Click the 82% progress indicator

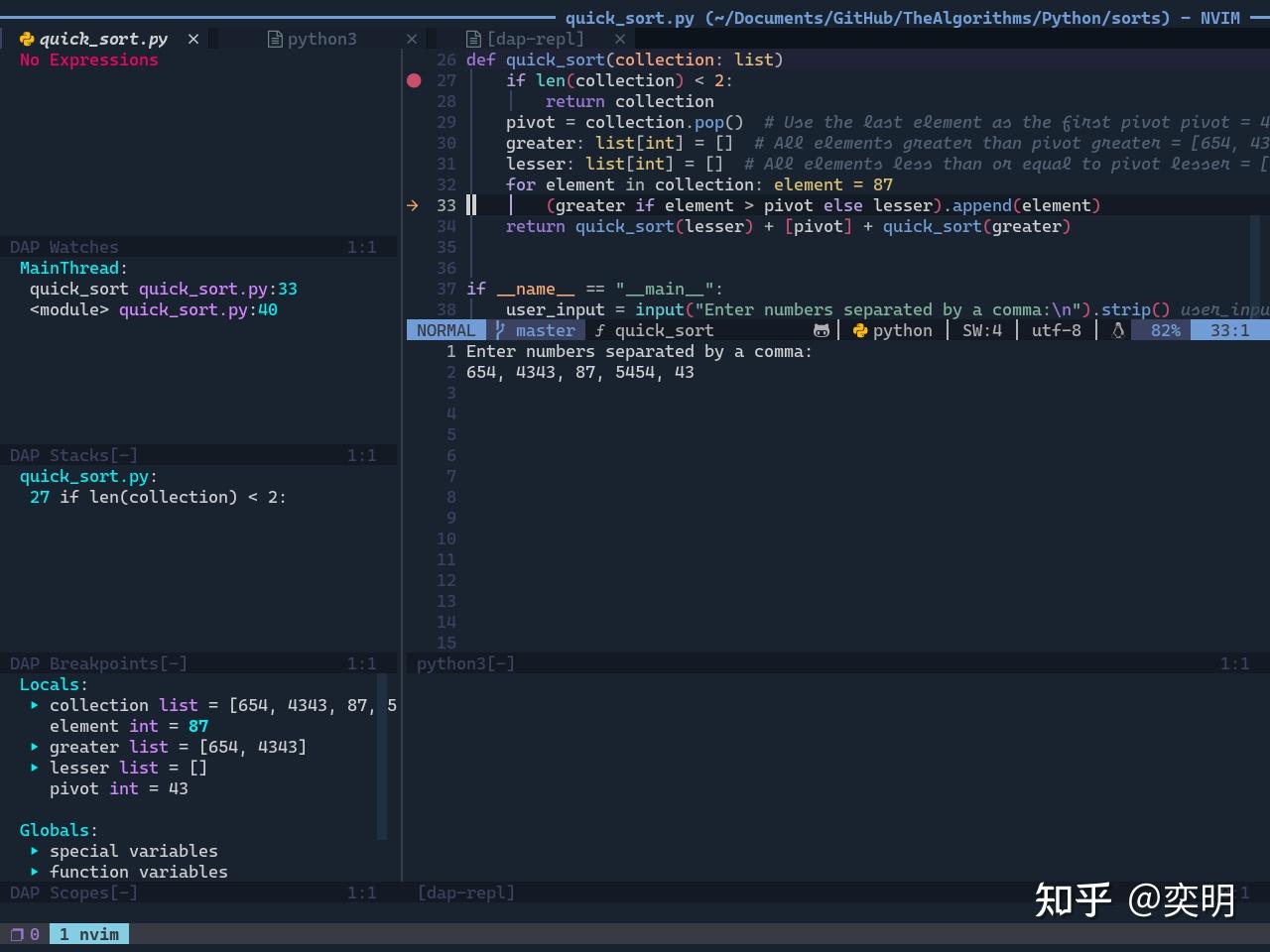pos(1166,330)
